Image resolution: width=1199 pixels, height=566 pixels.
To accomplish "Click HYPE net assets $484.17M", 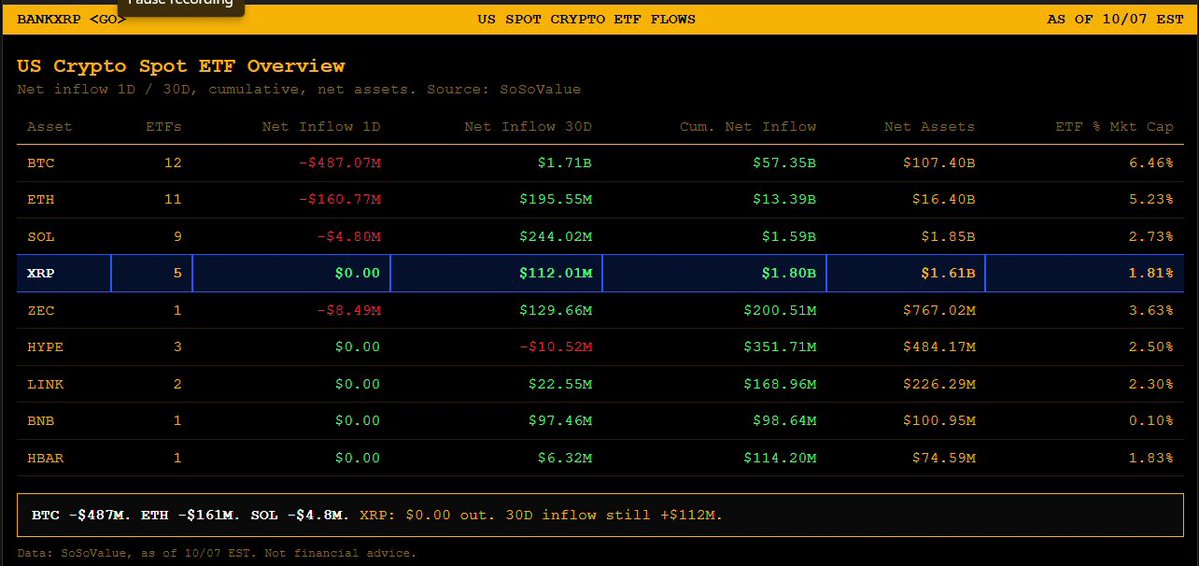I will pos(939,346).
